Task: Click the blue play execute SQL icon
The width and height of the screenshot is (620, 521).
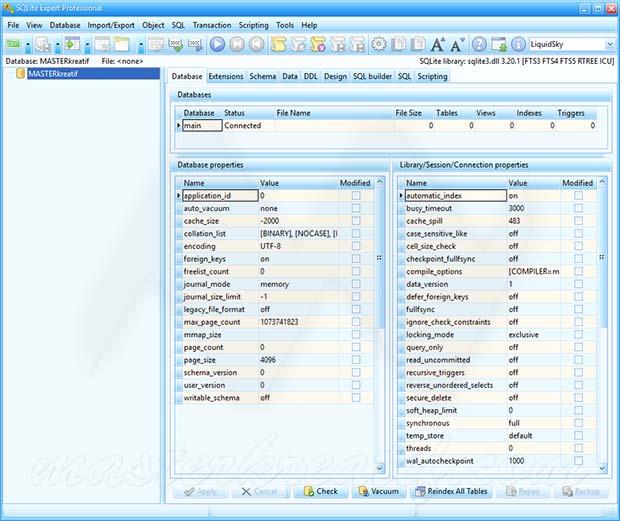Action: (x=217, y=44)
